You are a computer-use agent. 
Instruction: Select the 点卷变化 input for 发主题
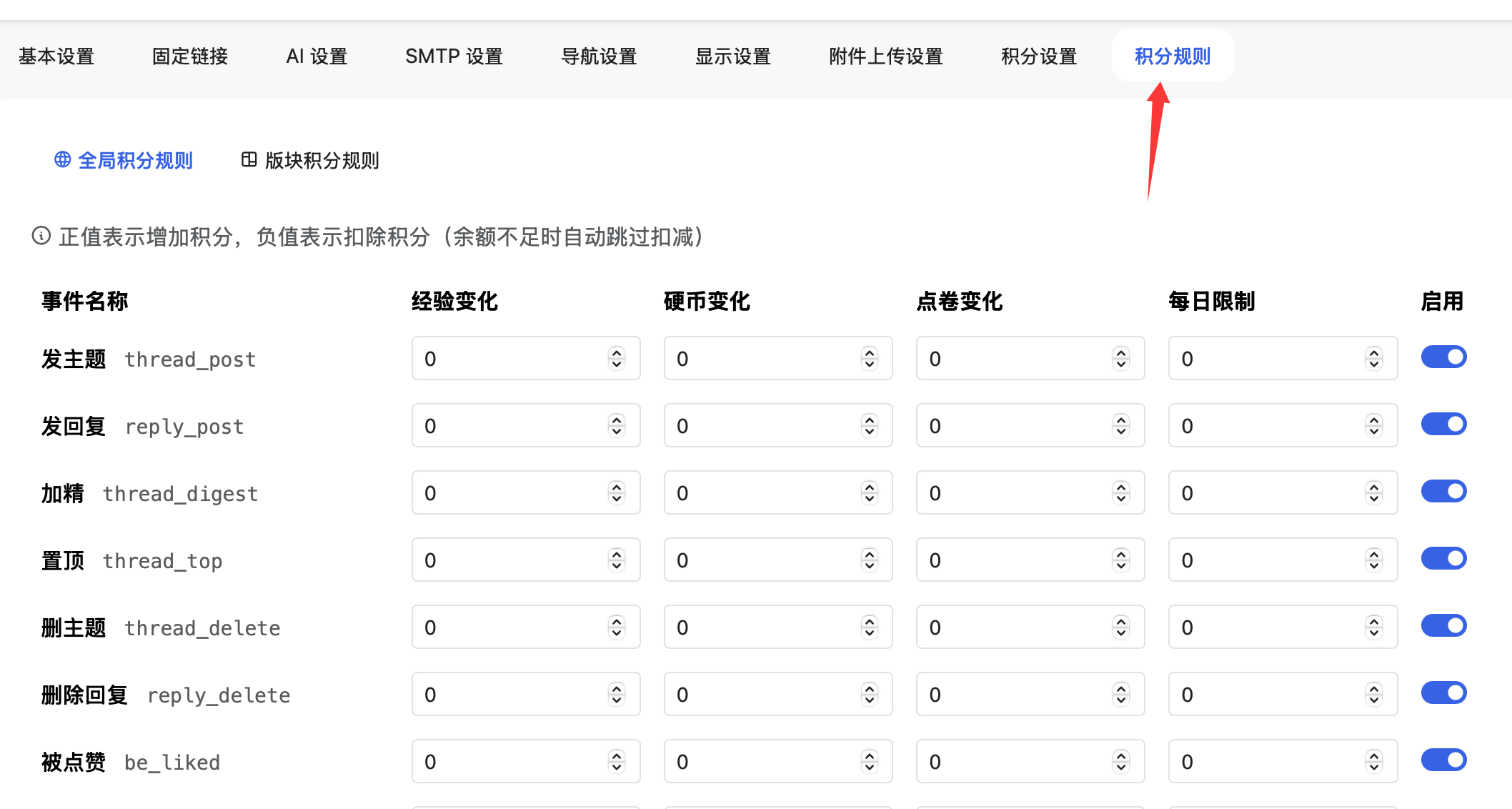pos(1030,358)
